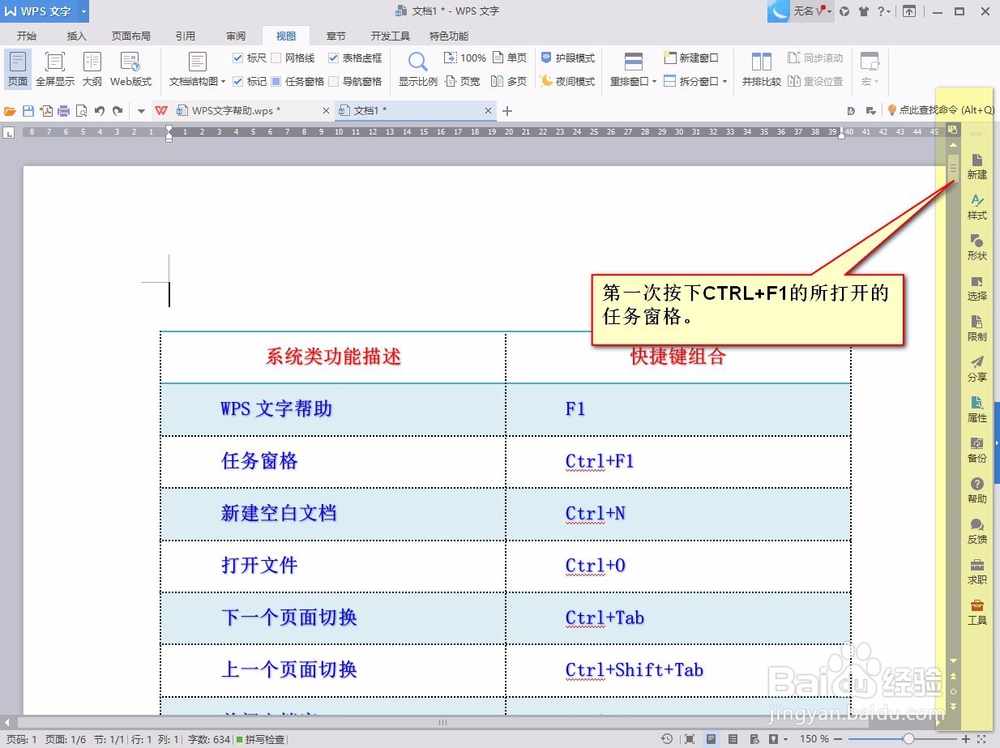The image size is (1000, 748).
Task: Switch to Page (页面) view
Action: click(18, 69)
